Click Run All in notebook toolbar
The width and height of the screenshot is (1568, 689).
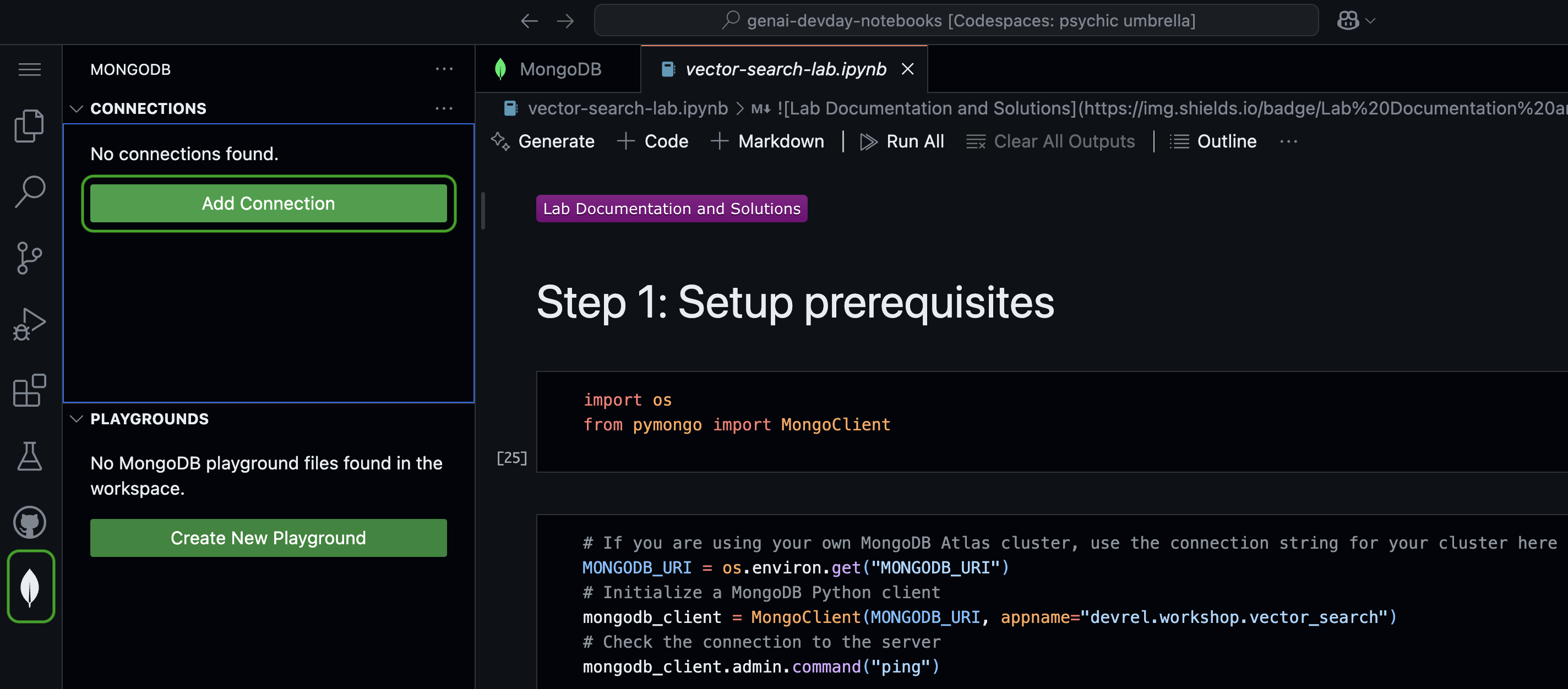pos(902,142)
